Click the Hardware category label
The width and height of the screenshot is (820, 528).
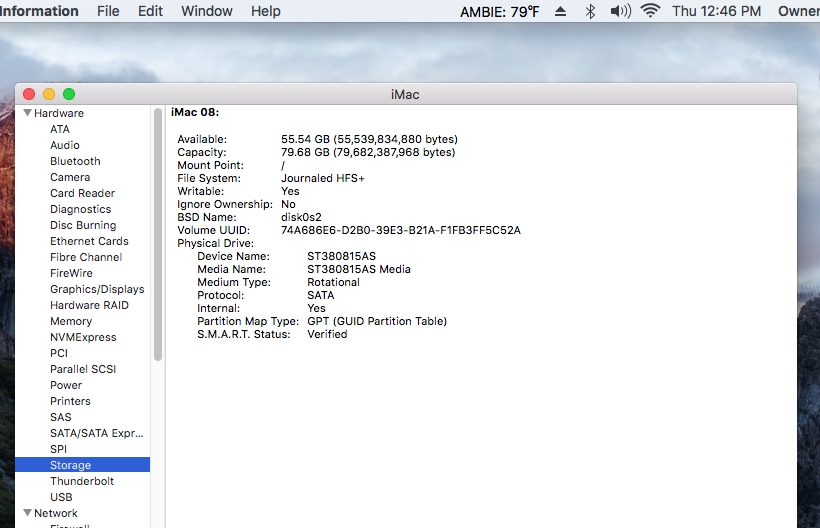coord(59,113)
